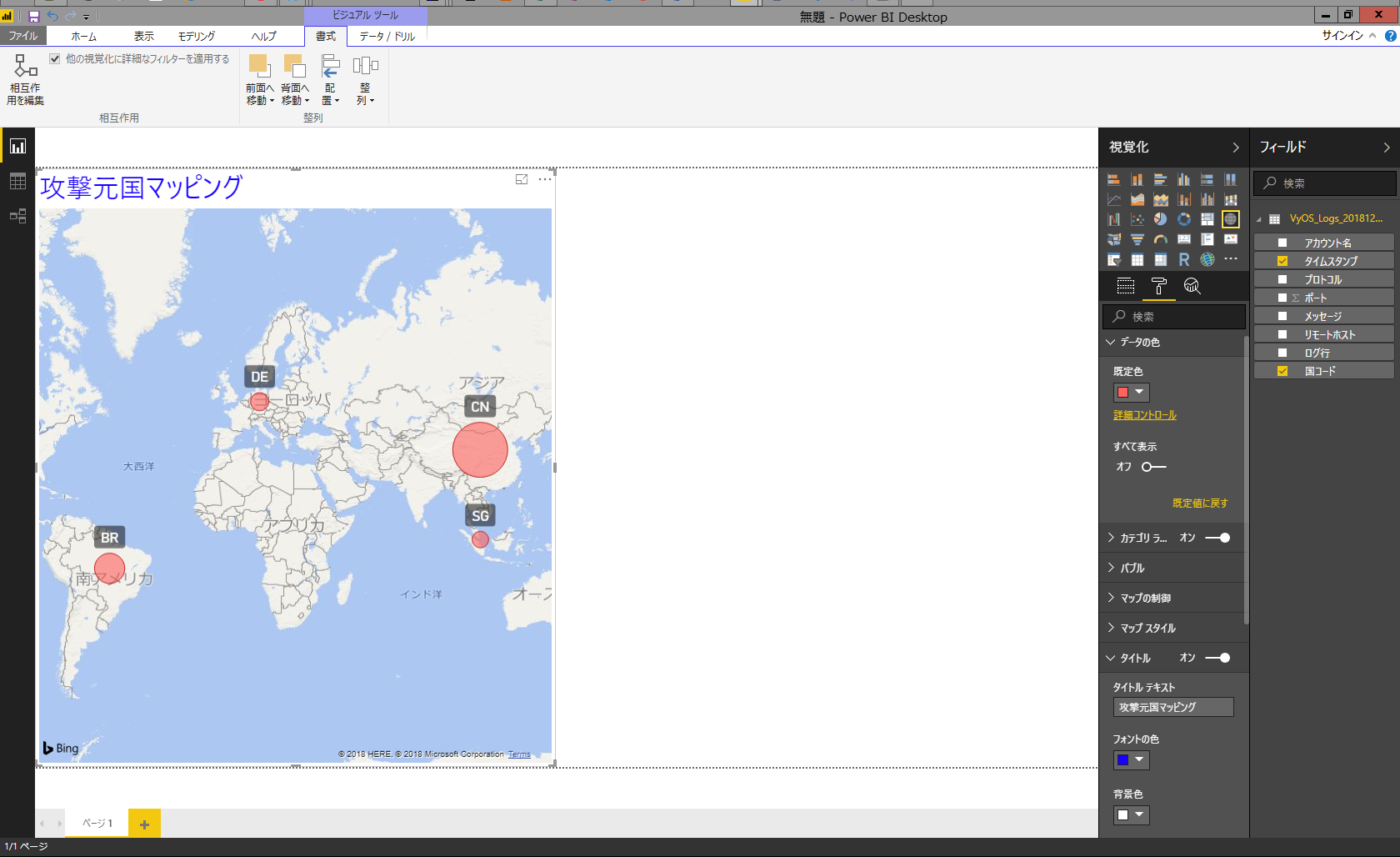Choose the treemap visualization icon
The image size is (1400, 857).
point(1207,219)
